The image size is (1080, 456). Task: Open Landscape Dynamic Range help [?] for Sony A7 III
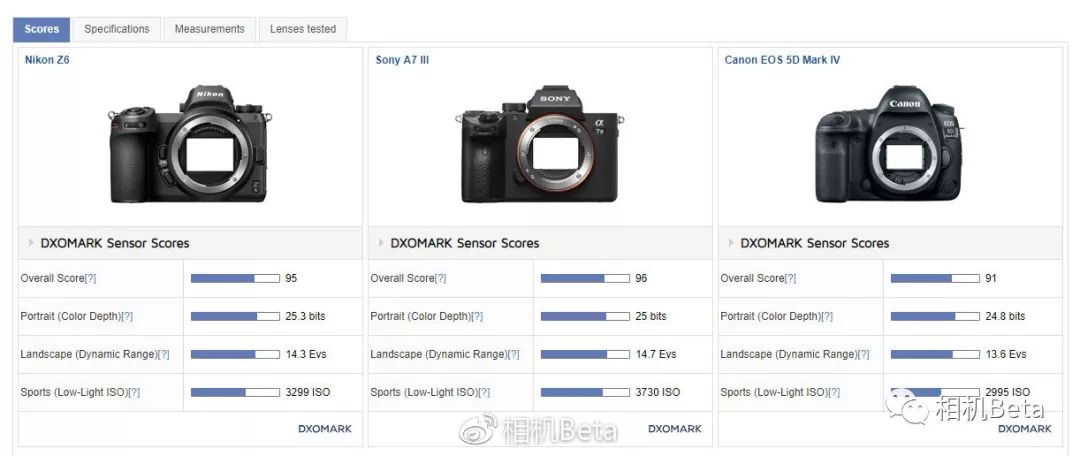tap(512, 354)
